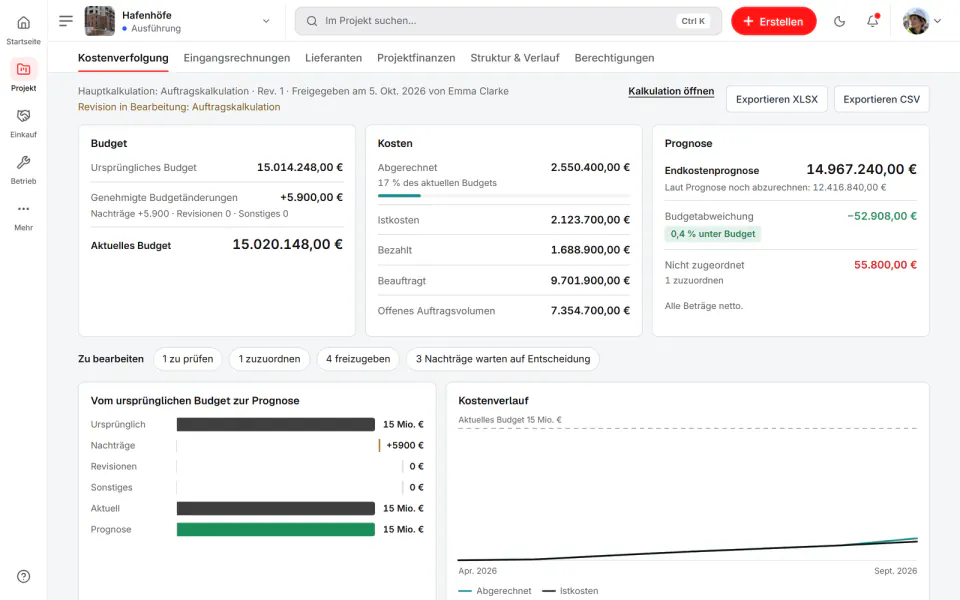Click the Budgetabweichung value −52.908,00 €
The height and width of the screenshot is (600, 960).
[x=882, y=216]
